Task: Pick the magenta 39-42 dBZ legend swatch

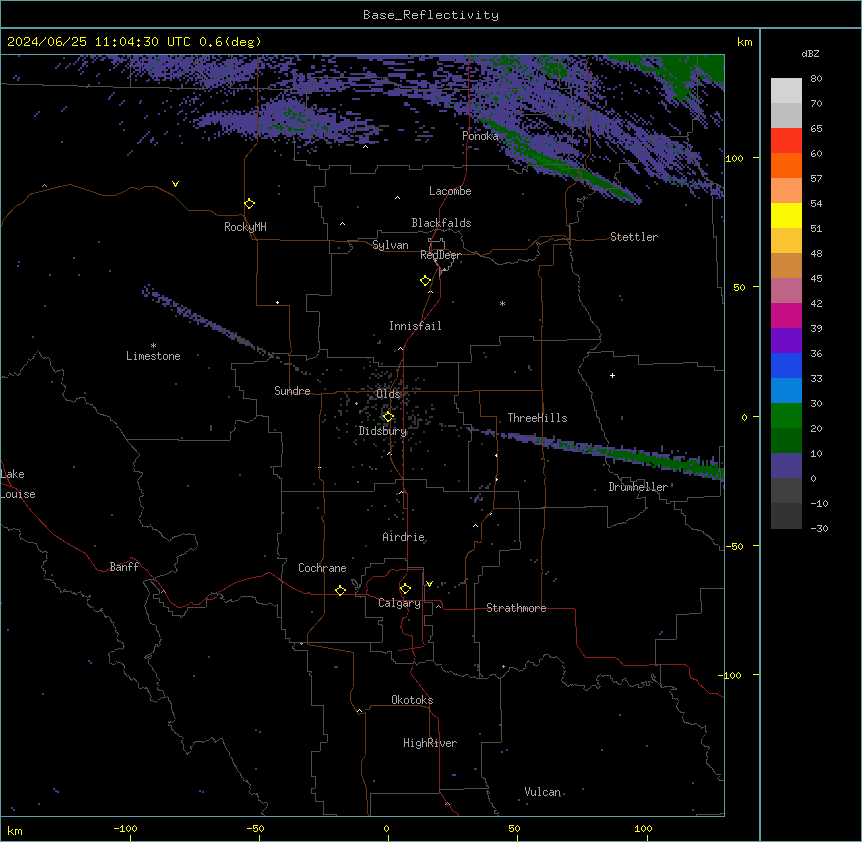Action: (786, 315)
